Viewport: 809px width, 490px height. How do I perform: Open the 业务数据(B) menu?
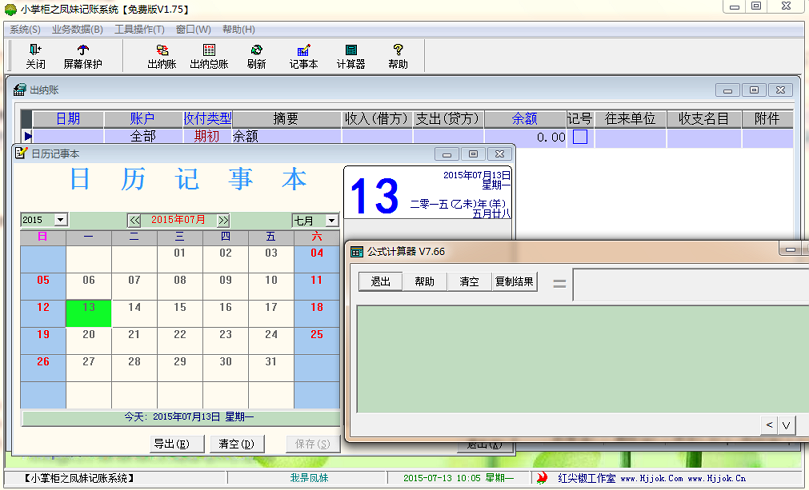(x=77, y=29)
